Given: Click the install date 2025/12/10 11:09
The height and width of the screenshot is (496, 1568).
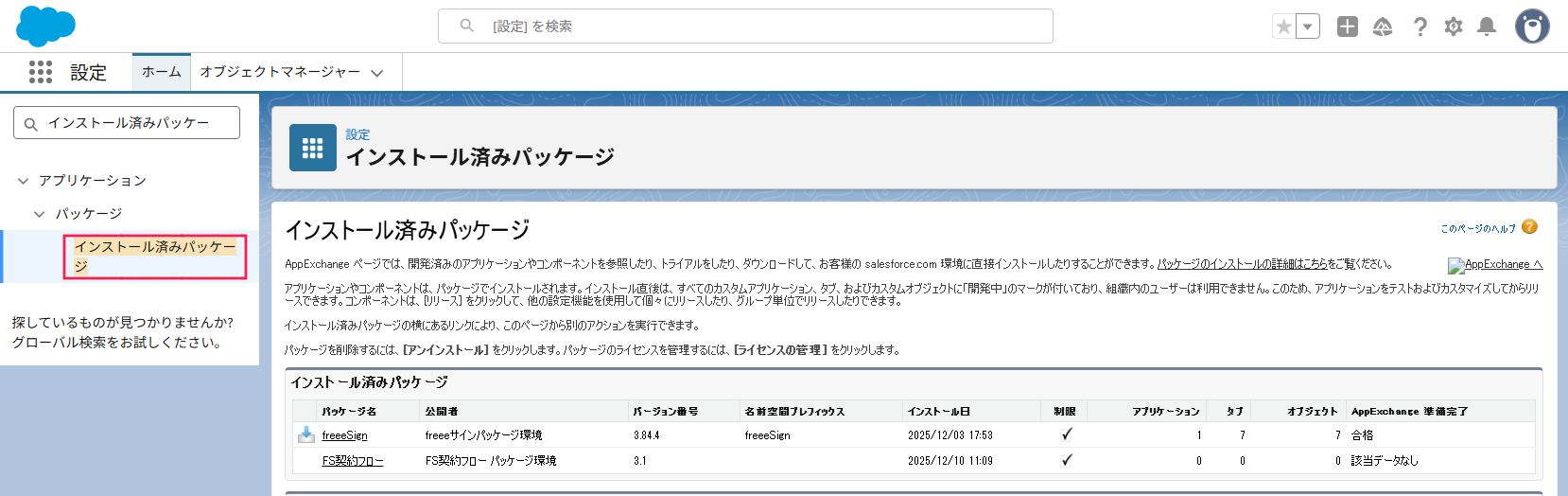Looking at the screenshot, I should pyautogui.click(x=950, y=461).
